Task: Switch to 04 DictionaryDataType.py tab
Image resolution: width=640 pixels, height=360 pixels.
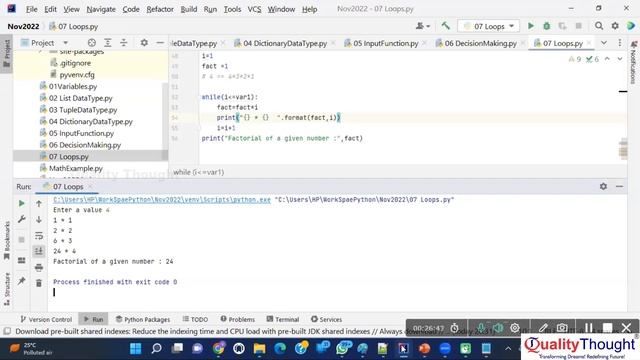Action: [284, 43]
